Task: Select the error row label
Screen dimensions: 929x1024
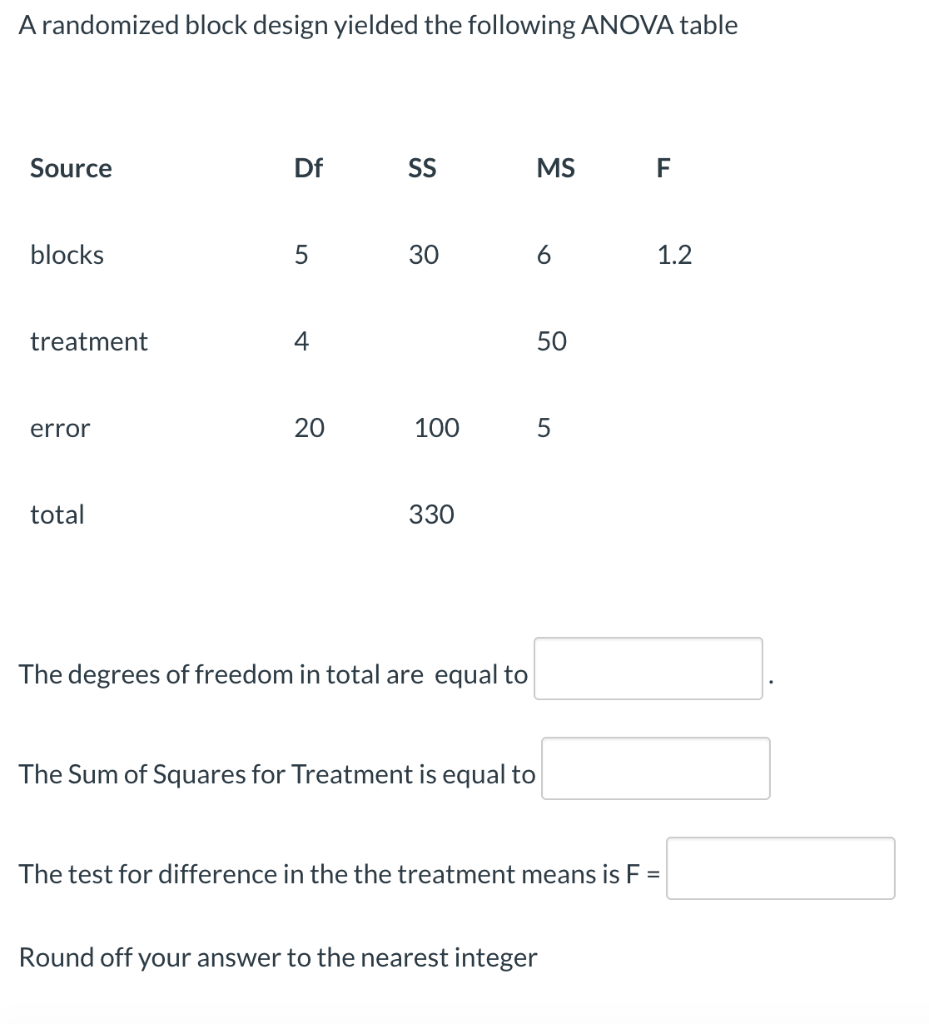Action: 60,428
